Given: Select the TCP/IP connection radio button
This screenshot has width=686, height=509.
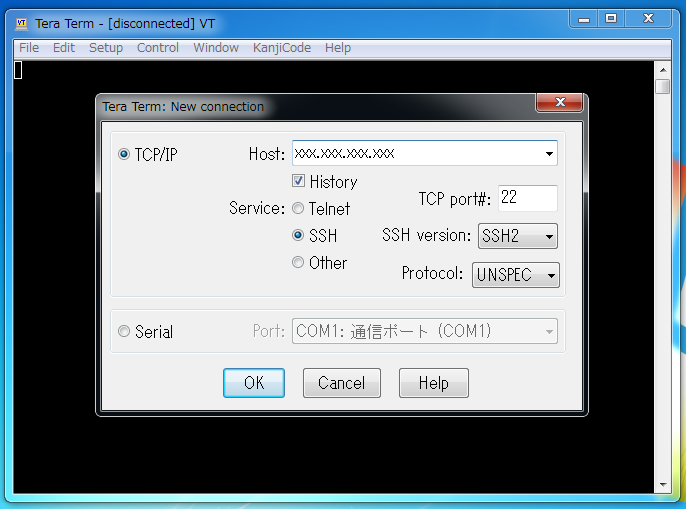Looking at the screenshot, I should point(124,154).
